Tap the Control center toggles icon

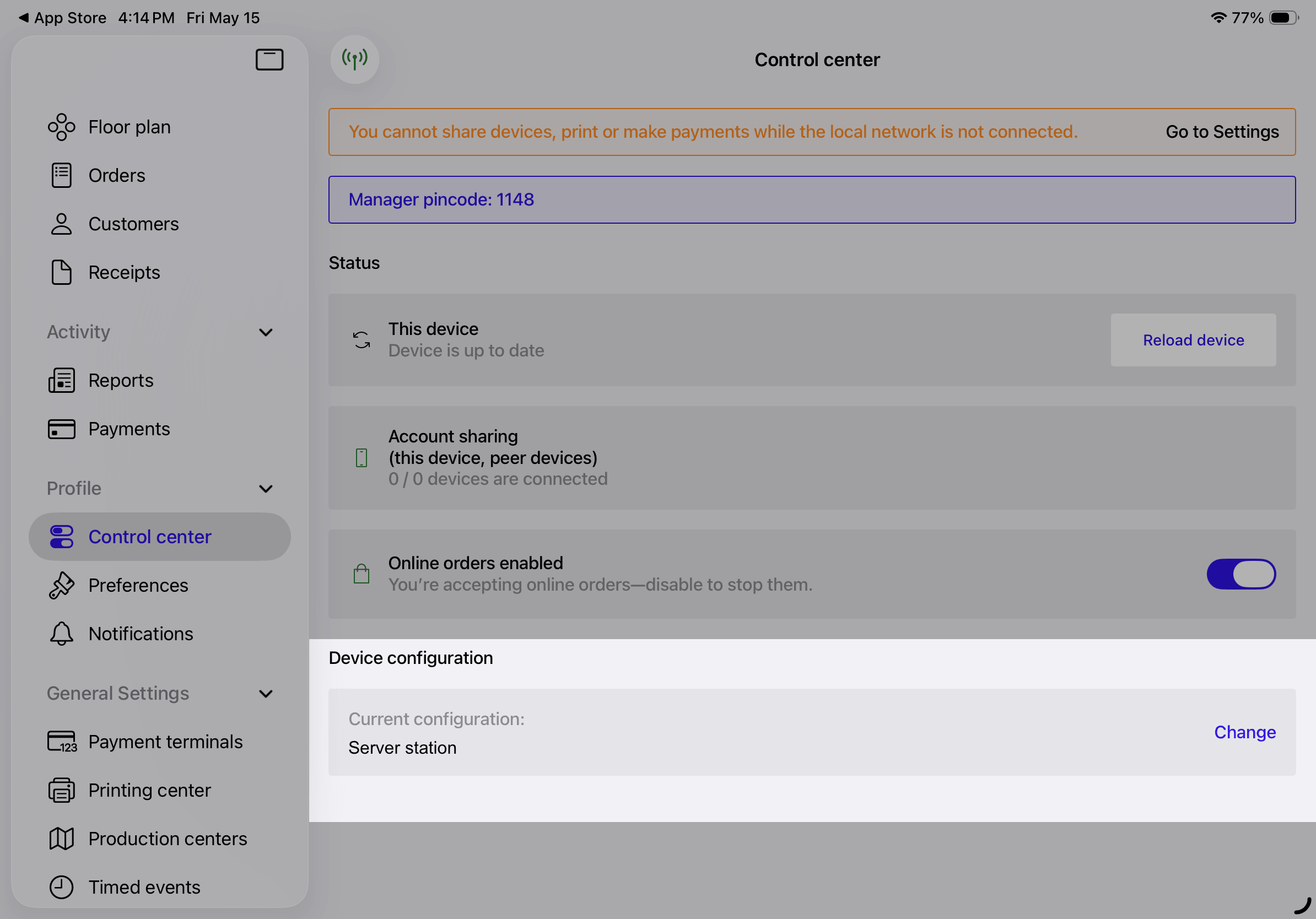(61, 537)
